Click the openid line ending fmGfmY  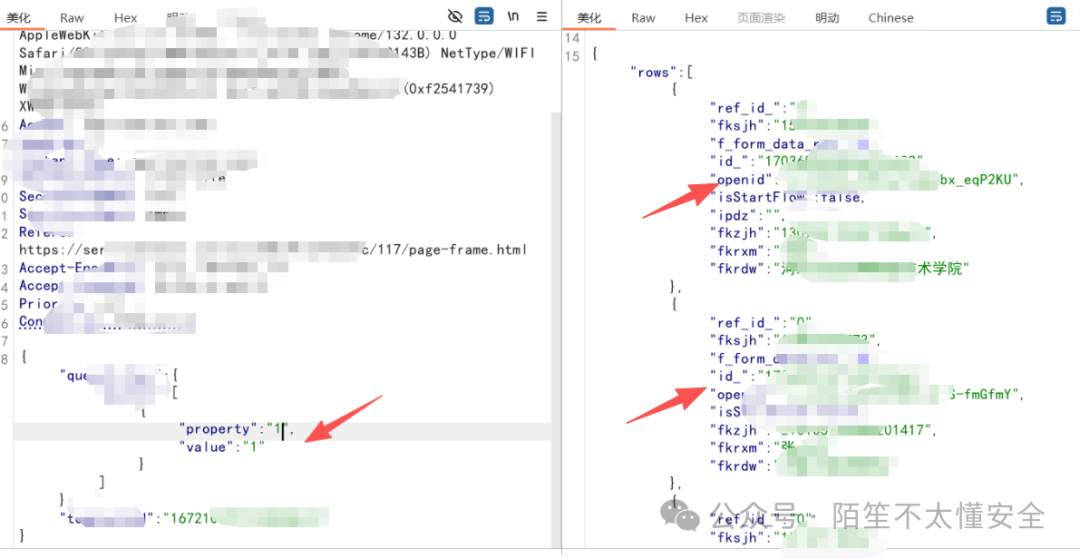click(868, 394)
